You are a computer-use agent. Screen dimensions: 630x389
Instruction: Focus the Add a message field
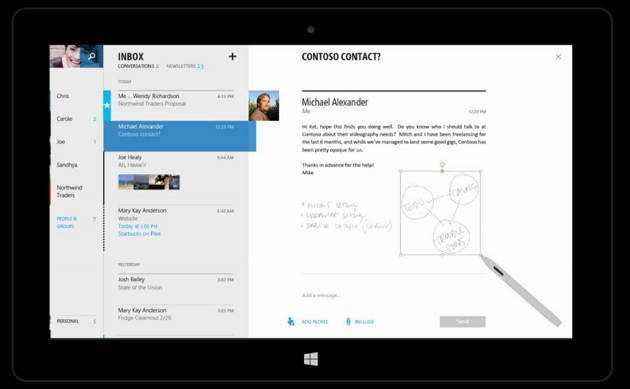(x=394, y=295)
